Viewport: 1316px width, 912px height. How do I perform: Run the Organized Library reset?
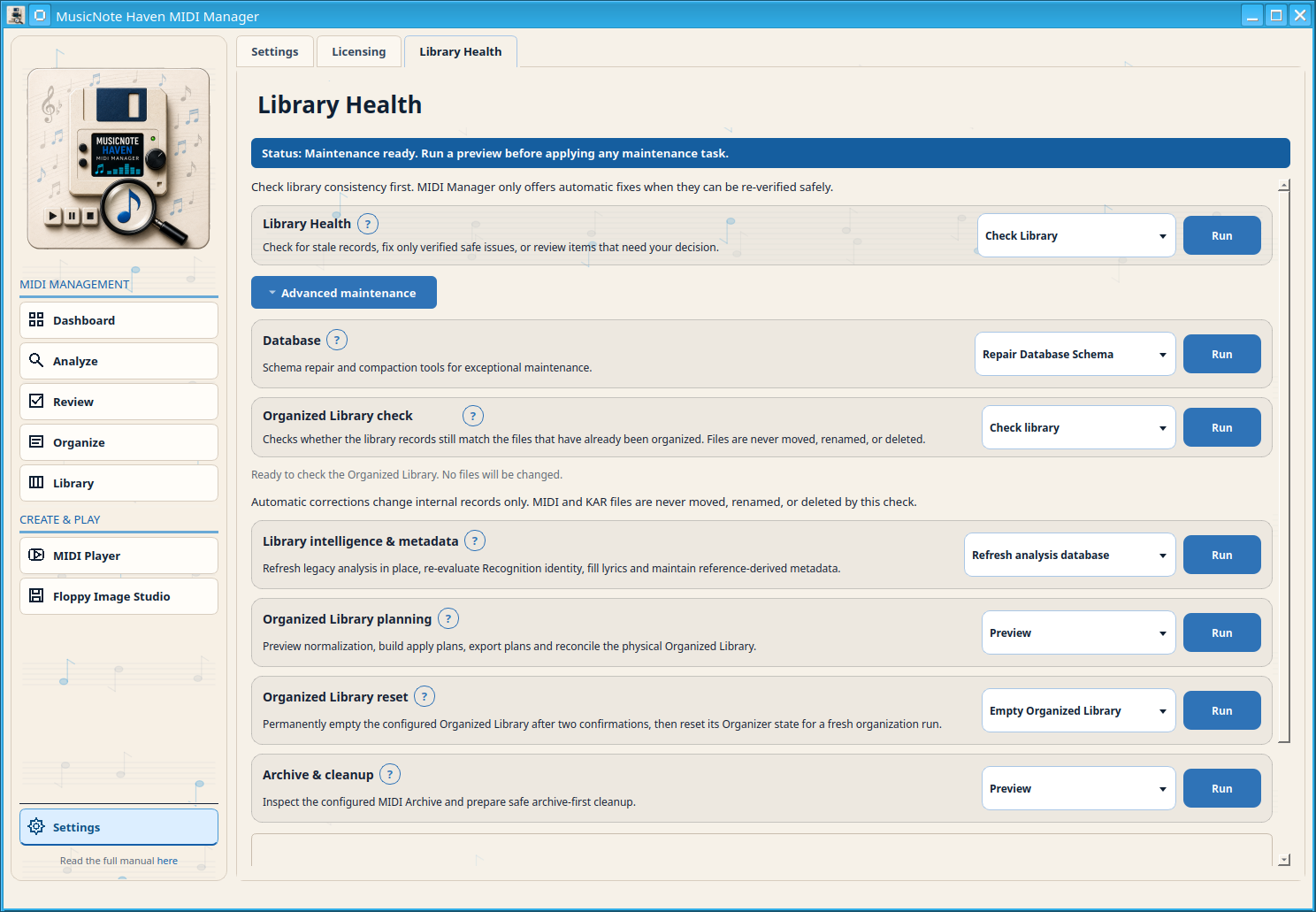coord(1222,710)
